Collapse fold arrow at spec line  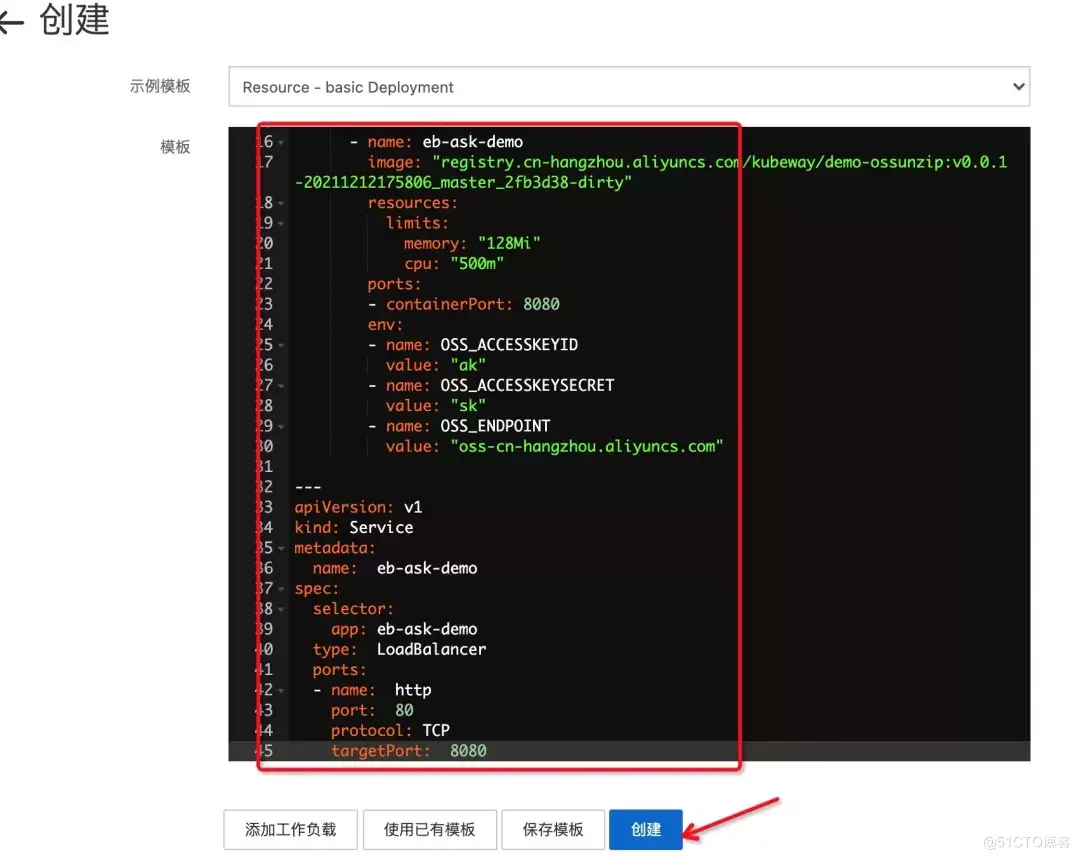coord(281,589)
